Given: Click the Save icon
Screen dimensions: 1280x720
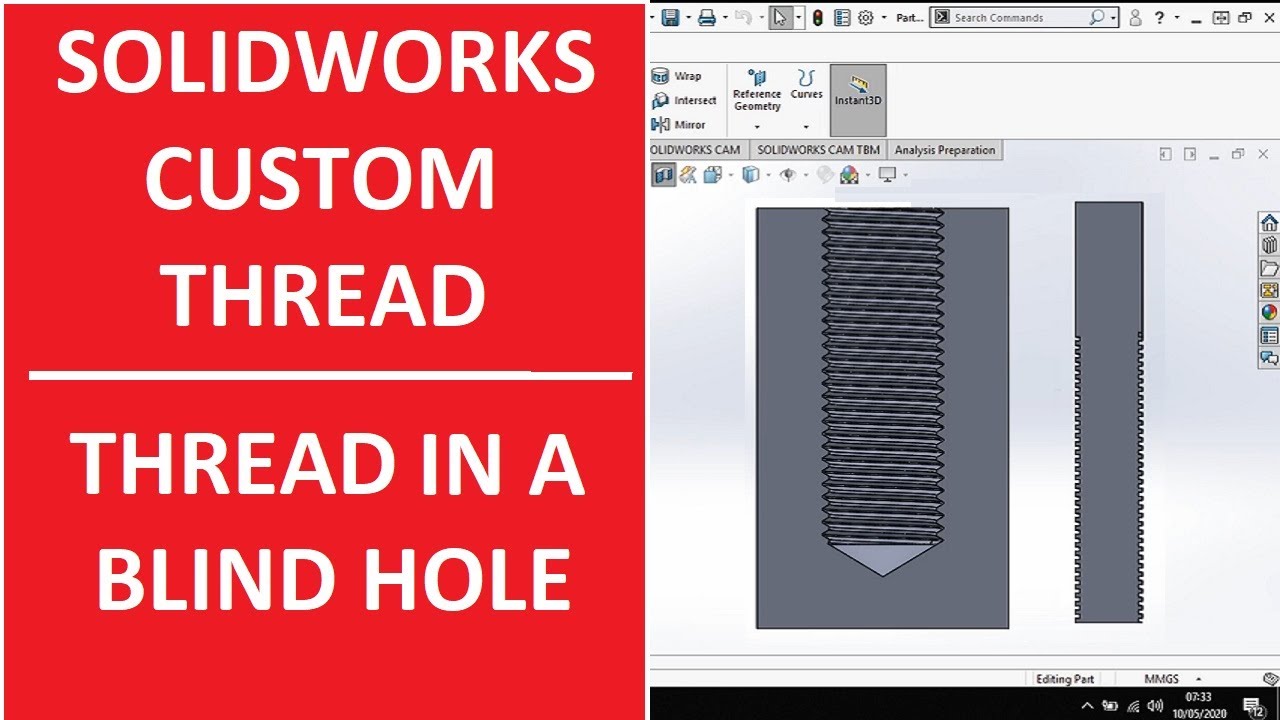Looking at the screenshot, I should 671,18.
